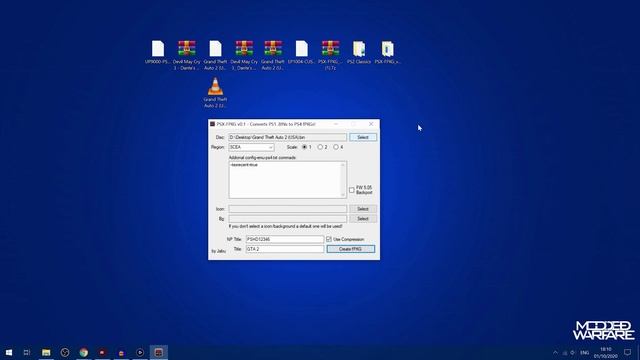Screen dimensions: 640x360
Task: Enable the FW 5.05 Backport checkbox
Action: [x=352, y=190]
